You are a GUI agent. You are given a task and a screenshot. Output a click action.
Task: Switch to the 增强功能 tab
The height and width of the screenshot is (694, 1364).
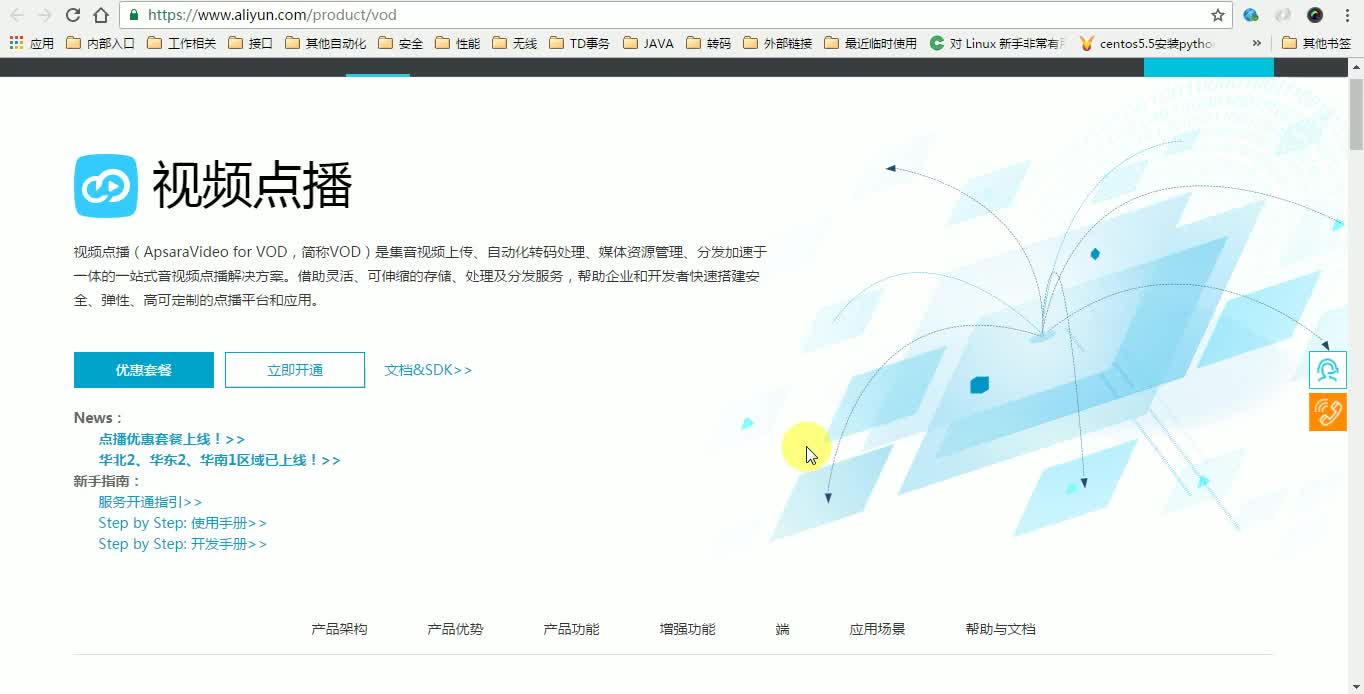tap(687, 629)
